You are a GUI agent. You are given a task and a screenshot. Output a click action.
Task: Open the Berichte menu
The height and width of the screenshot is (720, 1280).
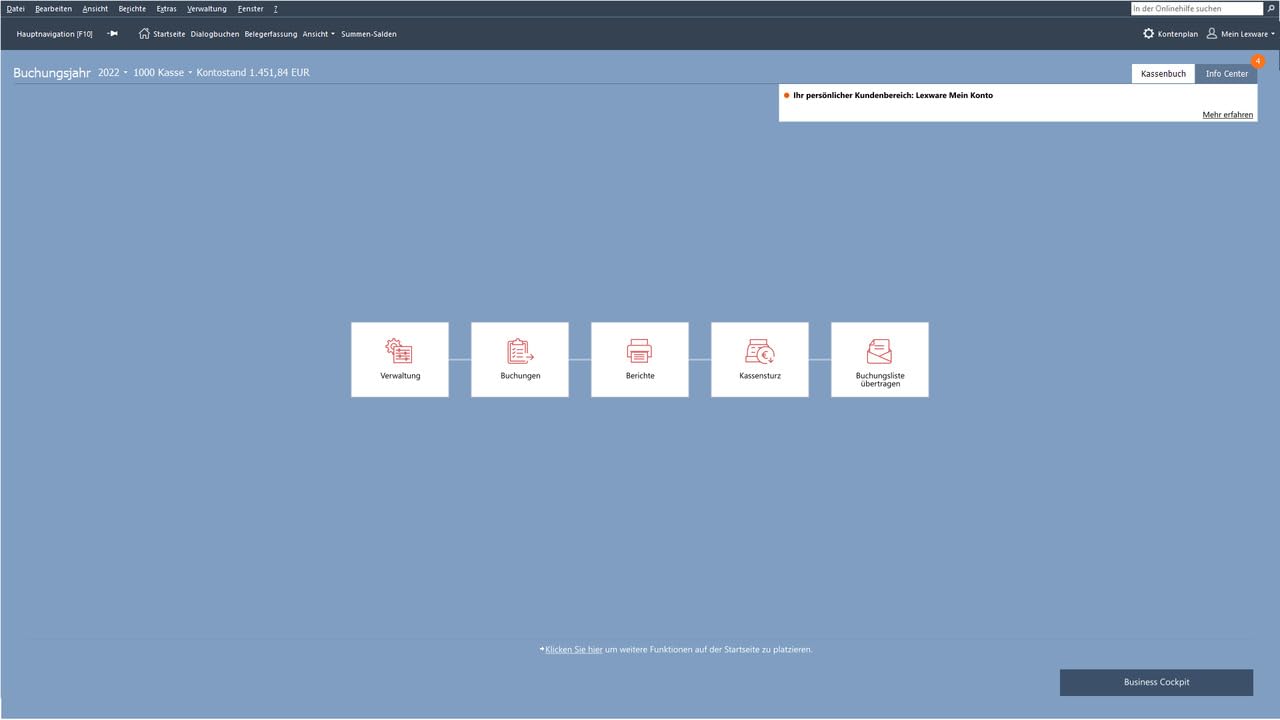pos(132,9)
